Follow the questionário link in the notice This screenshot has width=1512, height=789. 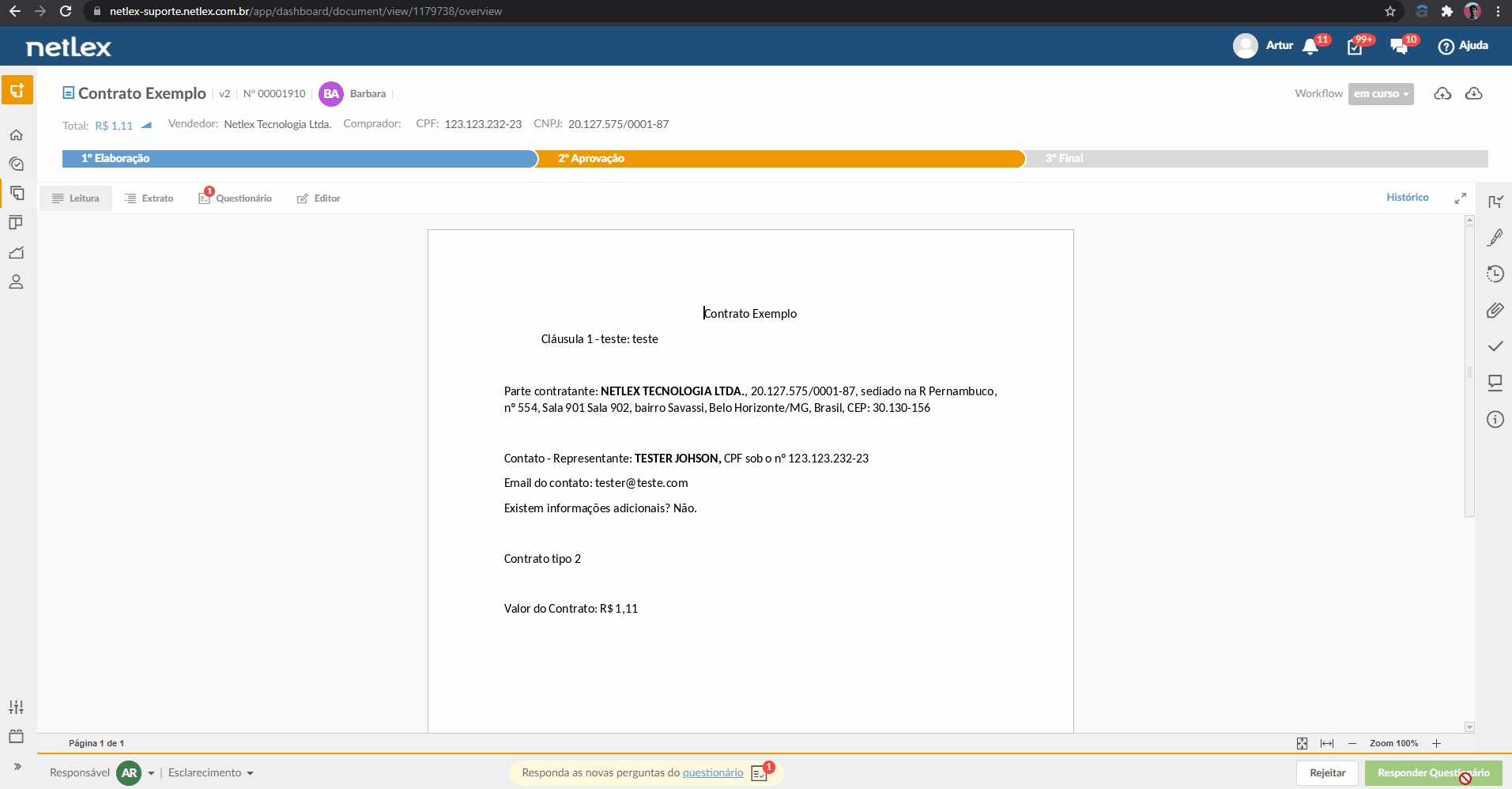coord(713,773)
